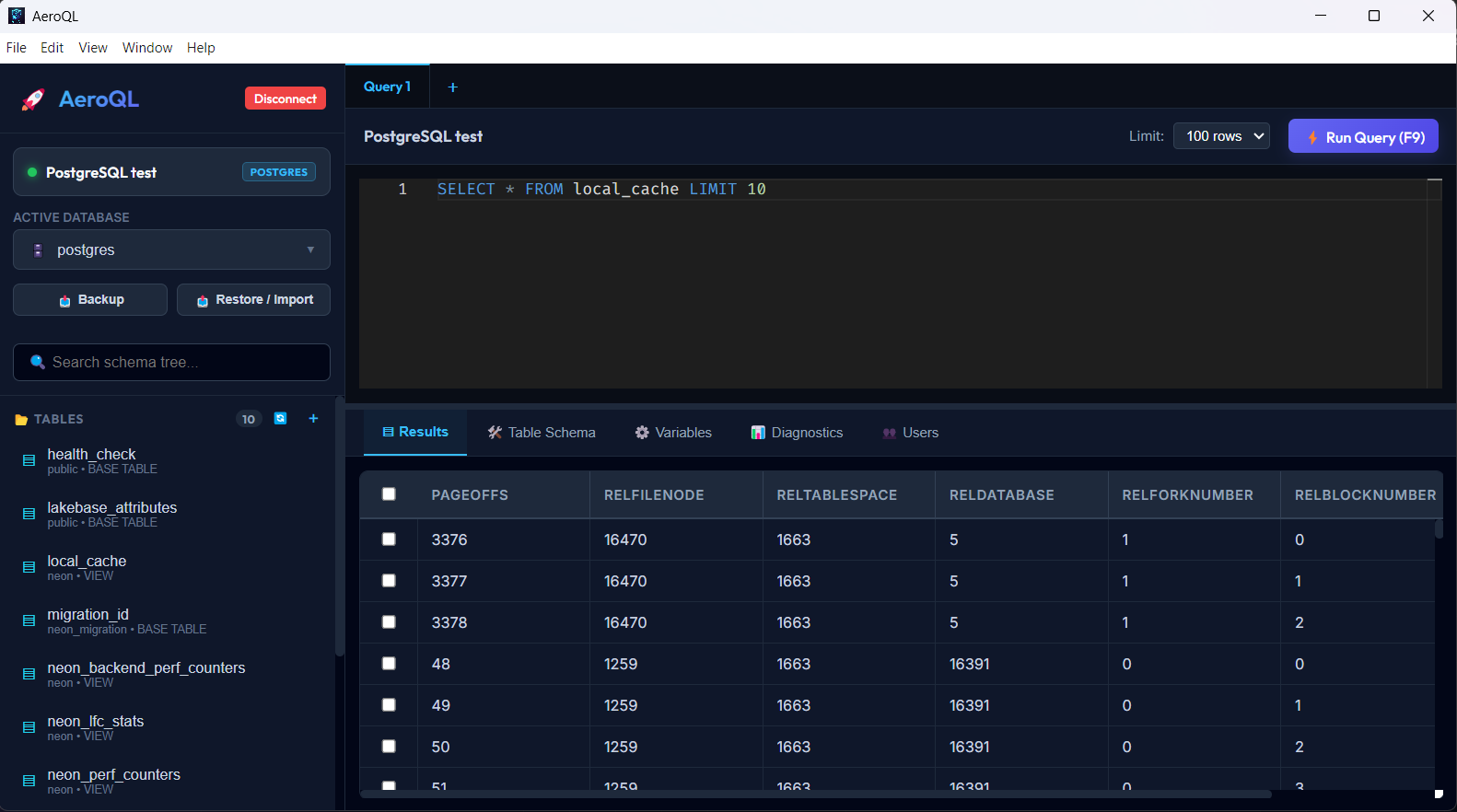Screen dimensions: 1457x812
Task: Switch to the Table Schema tab
Action: [x=542, y=433]
